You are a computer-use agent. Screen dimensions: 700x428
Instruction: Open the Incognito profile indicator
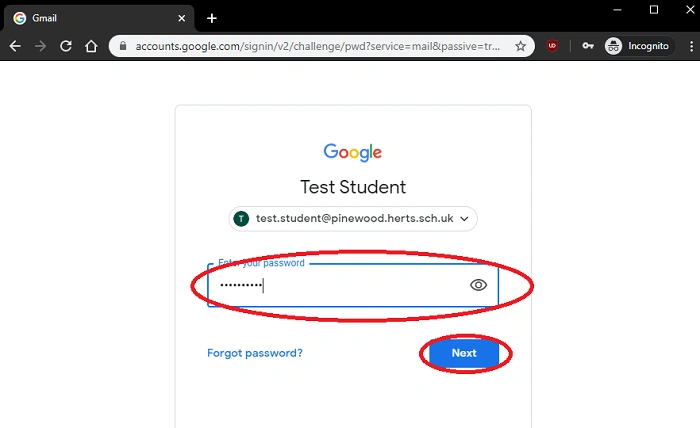[x=637, y=46]
